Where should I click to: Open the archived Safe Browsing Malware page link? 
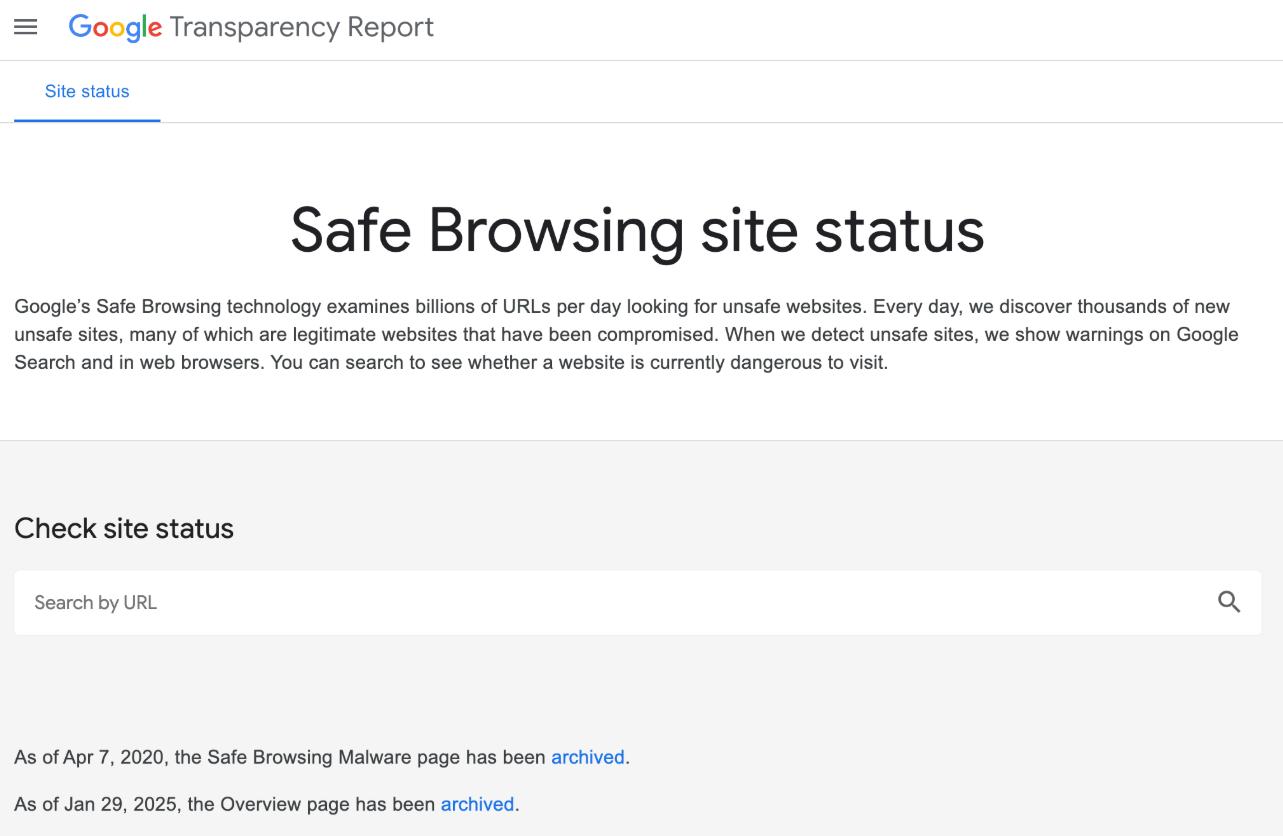pyautogui.click(x=586, y=757)
